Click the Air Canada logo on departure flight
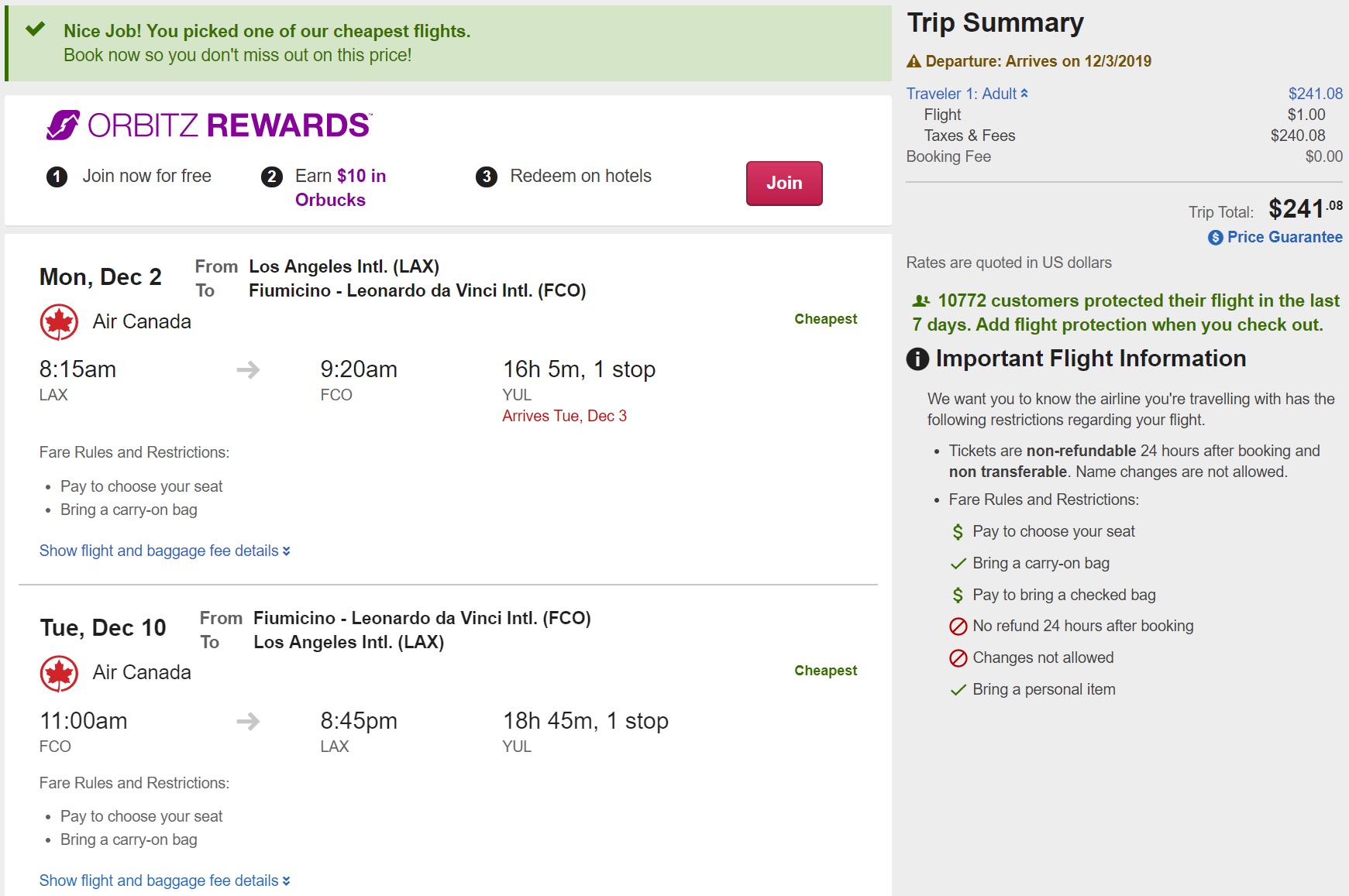1349x896 pixels. [x=59, y=322]
